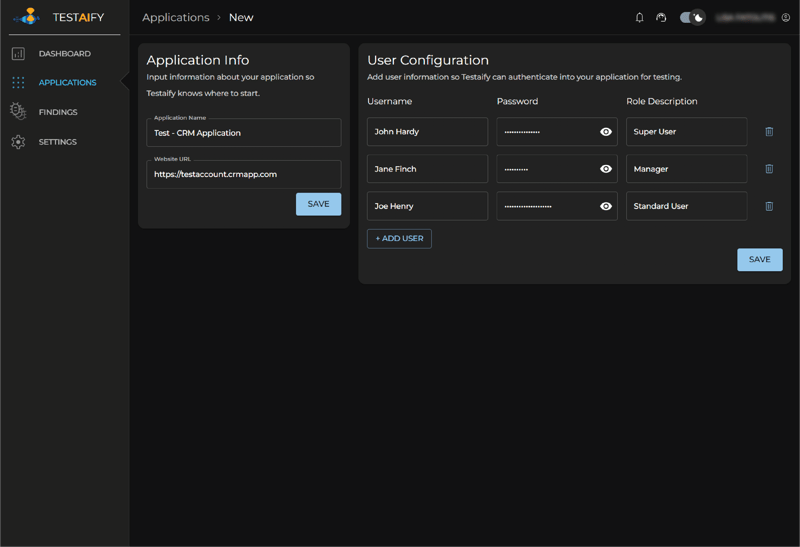This screenshot has height=547, width=800.
Task: Click the Applications grid icon
Action: 18,83
